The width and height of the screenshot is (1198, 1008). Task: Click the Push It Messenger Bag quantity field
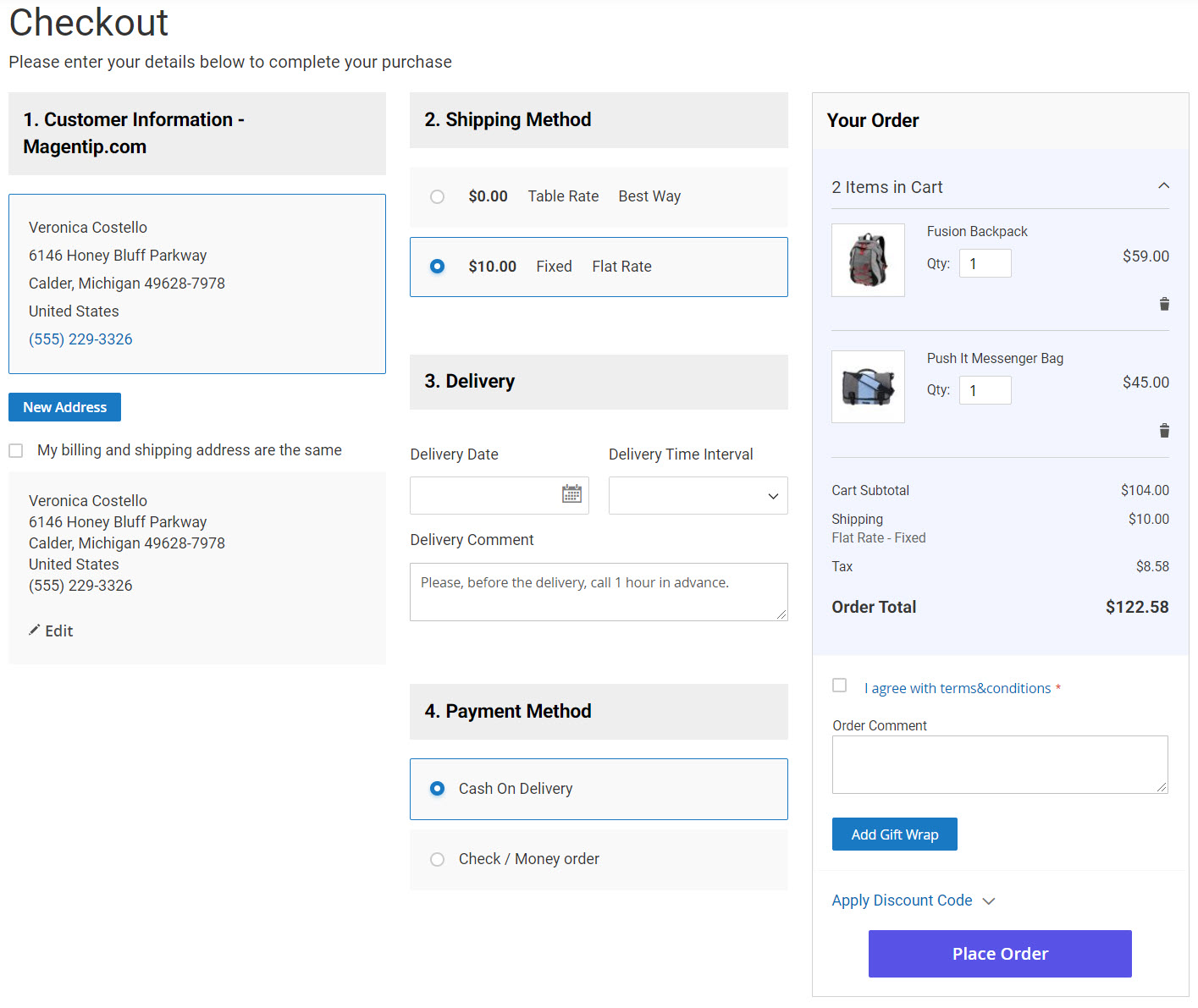click(x=985, y=389)
